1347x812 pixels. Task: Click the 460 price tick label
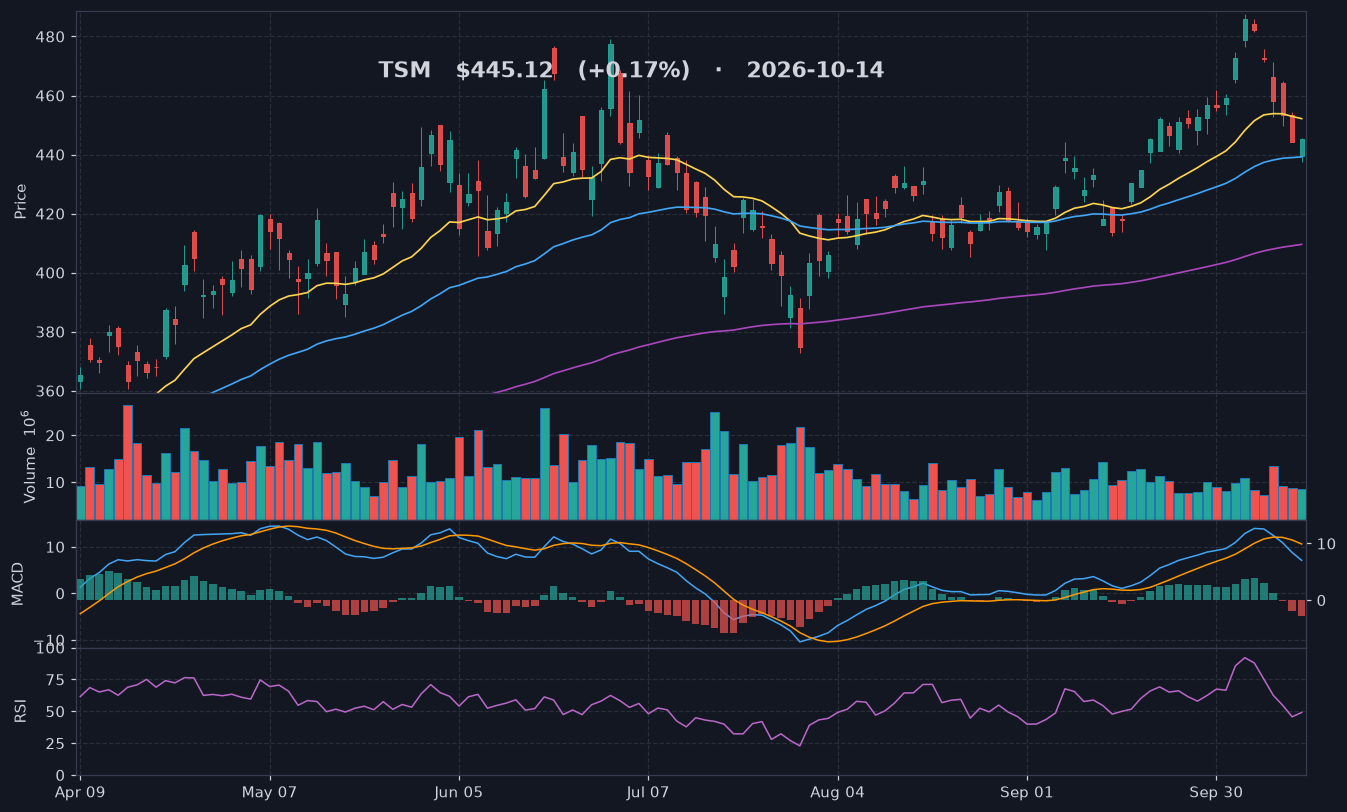pyautogui.click(x=50, y=97)
